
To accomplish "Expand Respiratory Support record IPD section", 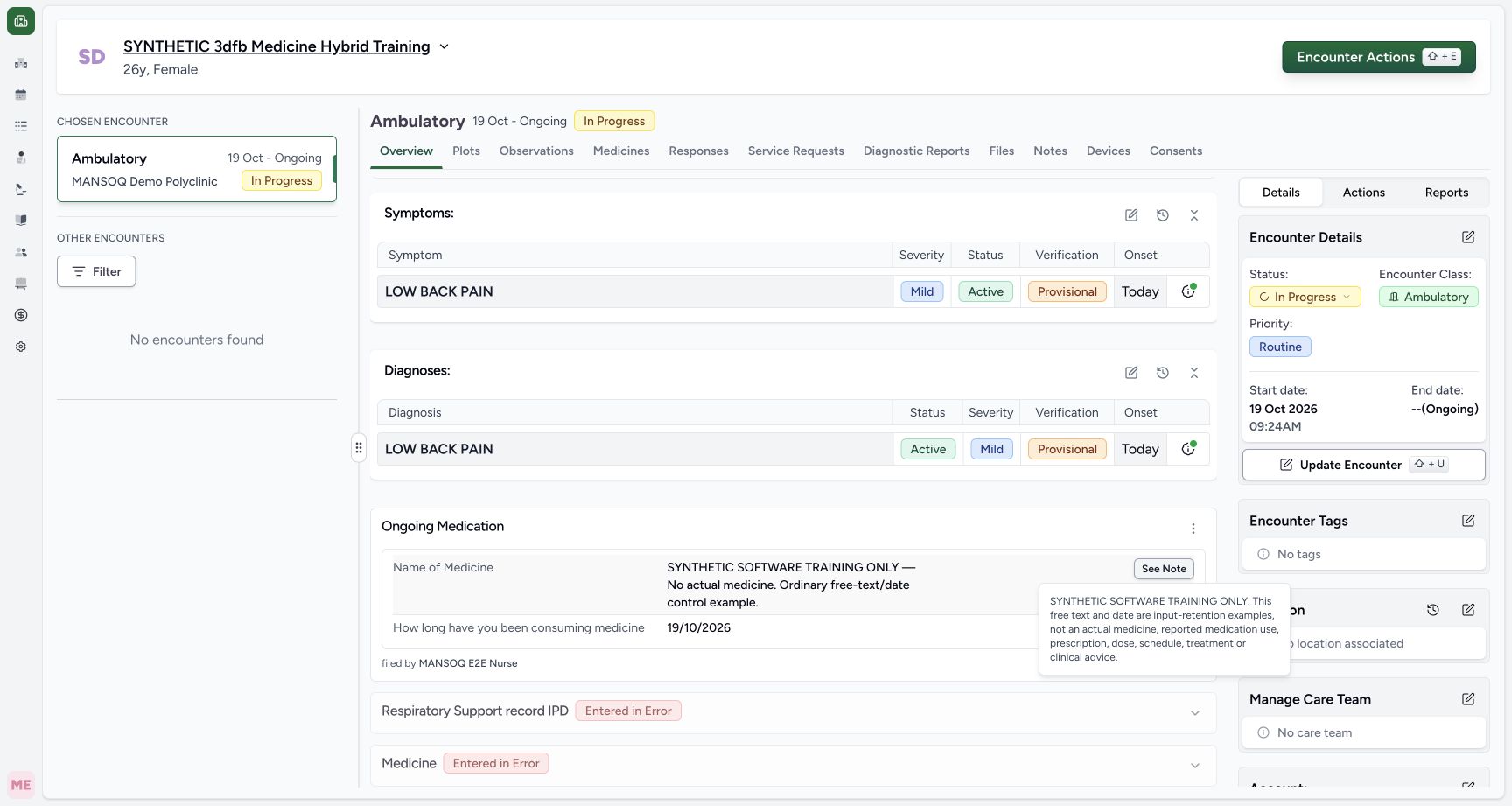I will 1195,713.
